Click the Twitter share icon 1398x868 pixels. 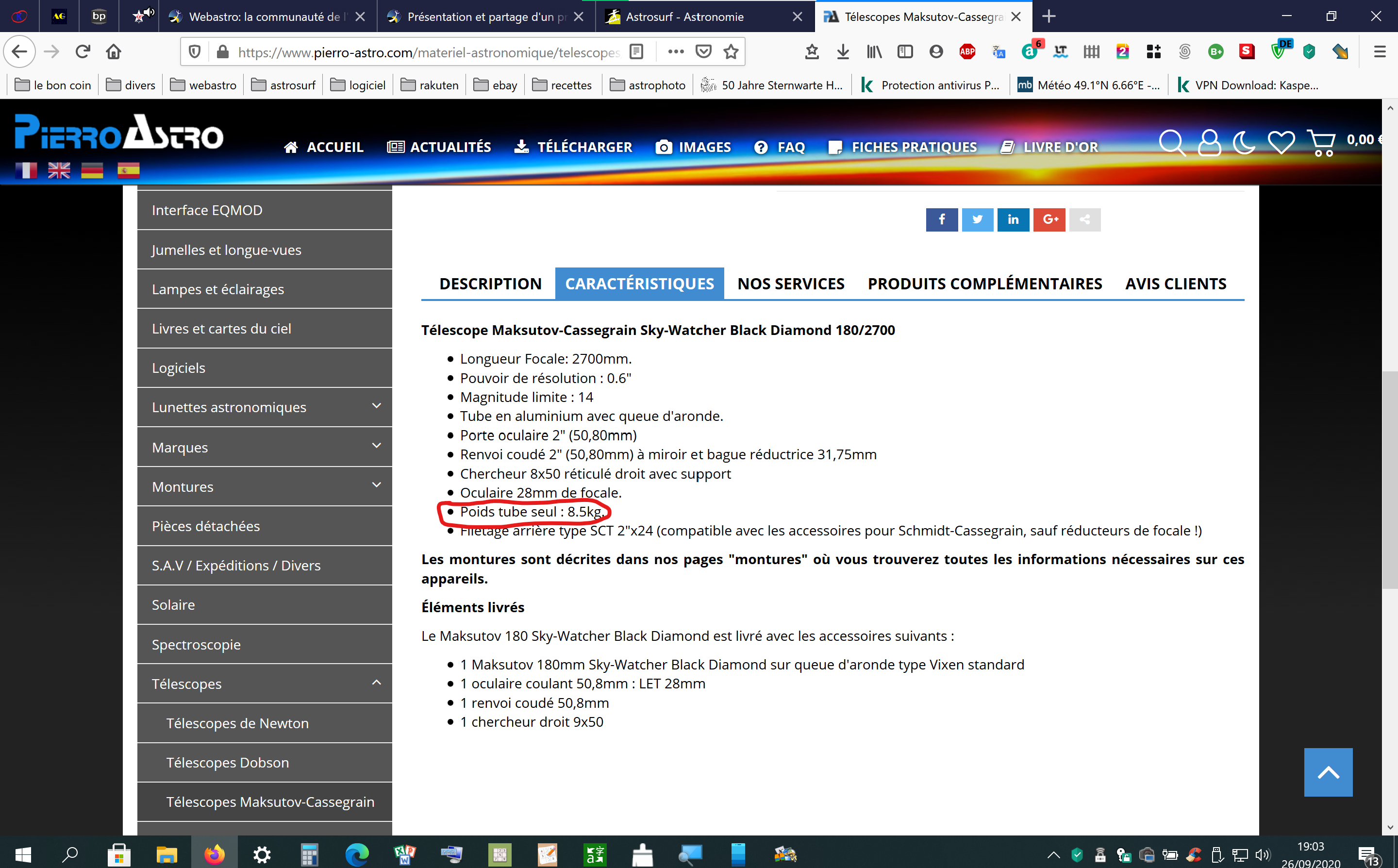click(977, 219)
